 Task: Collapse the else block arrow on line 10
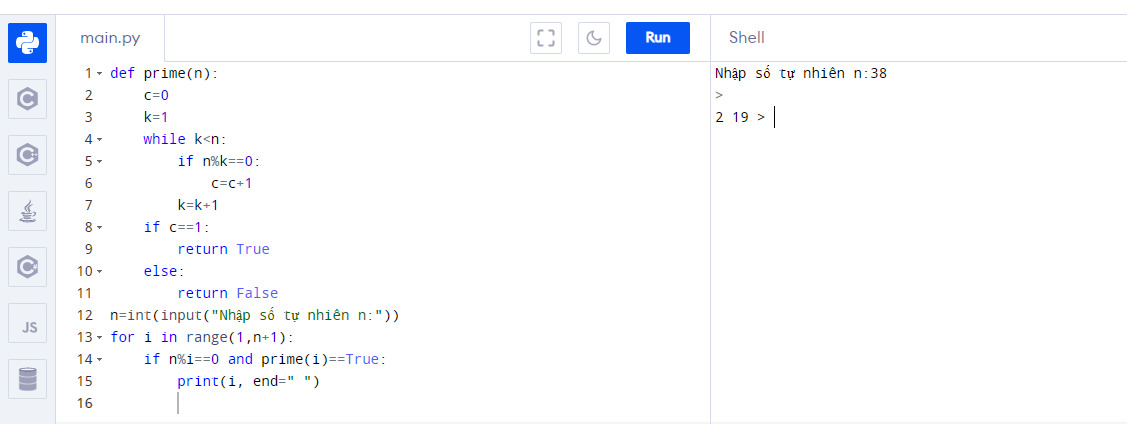coord(99,272)
